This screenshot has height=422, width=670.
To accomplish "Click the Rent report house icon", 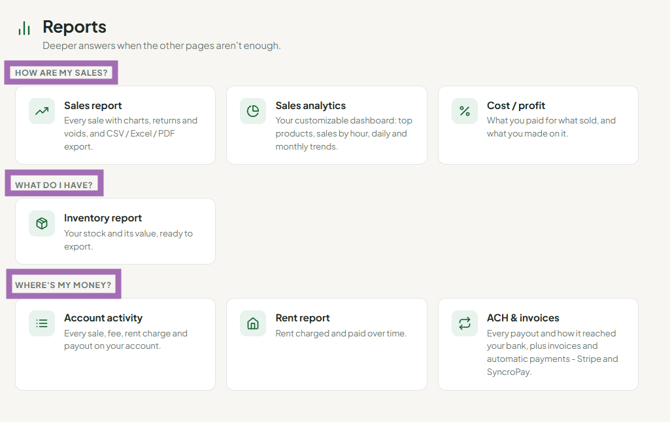I will (253, 323).
